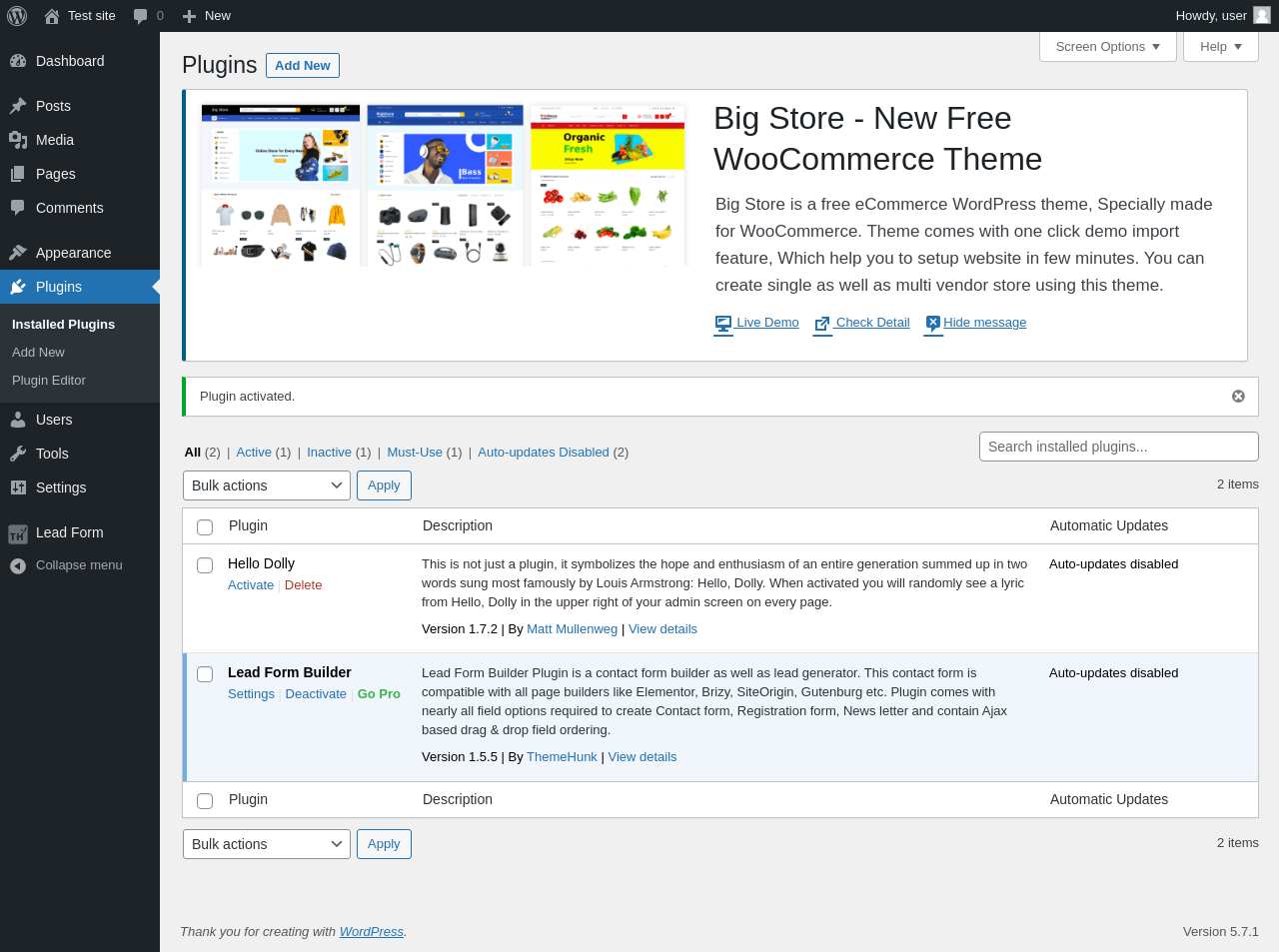Show All plugins filter
The width and height of the screenshot is (1279, 952).
[193, 453]
